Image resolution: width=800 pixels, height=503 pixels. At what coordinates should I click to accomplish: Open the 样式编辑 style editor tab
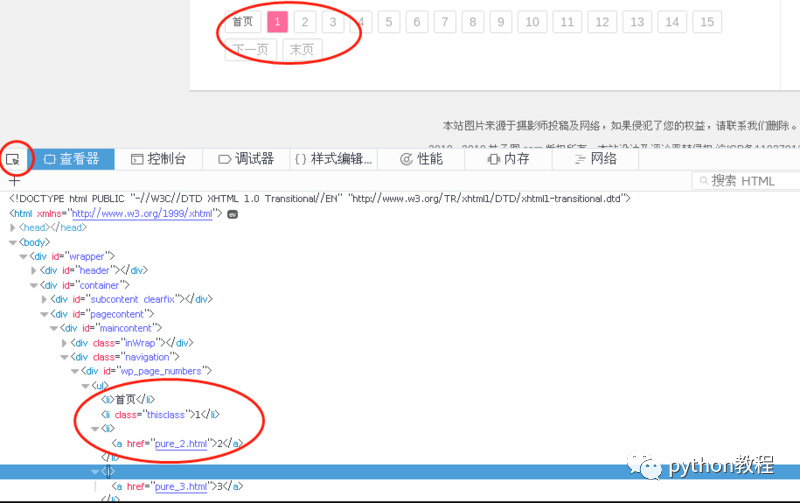(x=334, y=159)
